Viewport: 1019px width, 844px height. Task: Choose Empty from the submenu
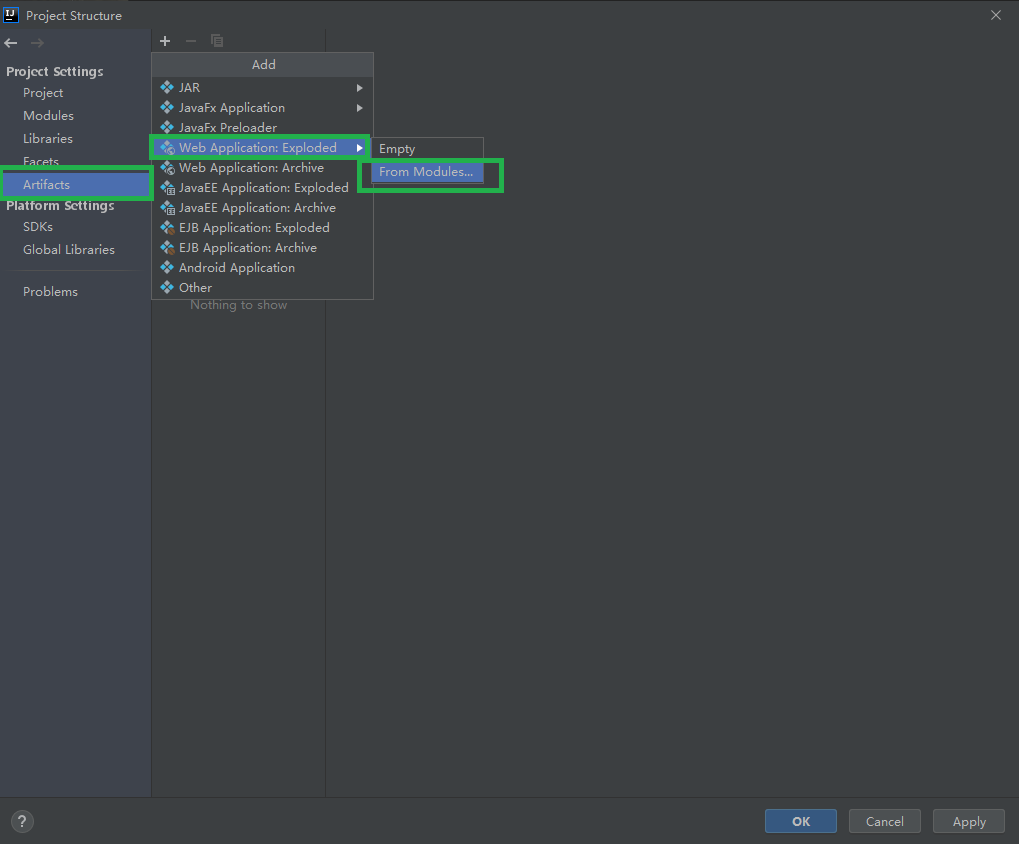click(427, 149)
